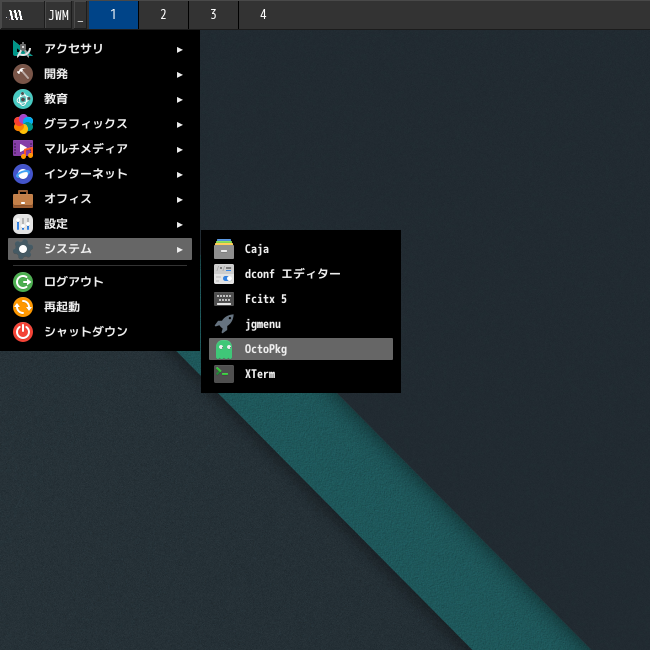Click the dconf エディター icon
This screenshot has height=650, width=650.
[x=224, y=274]
